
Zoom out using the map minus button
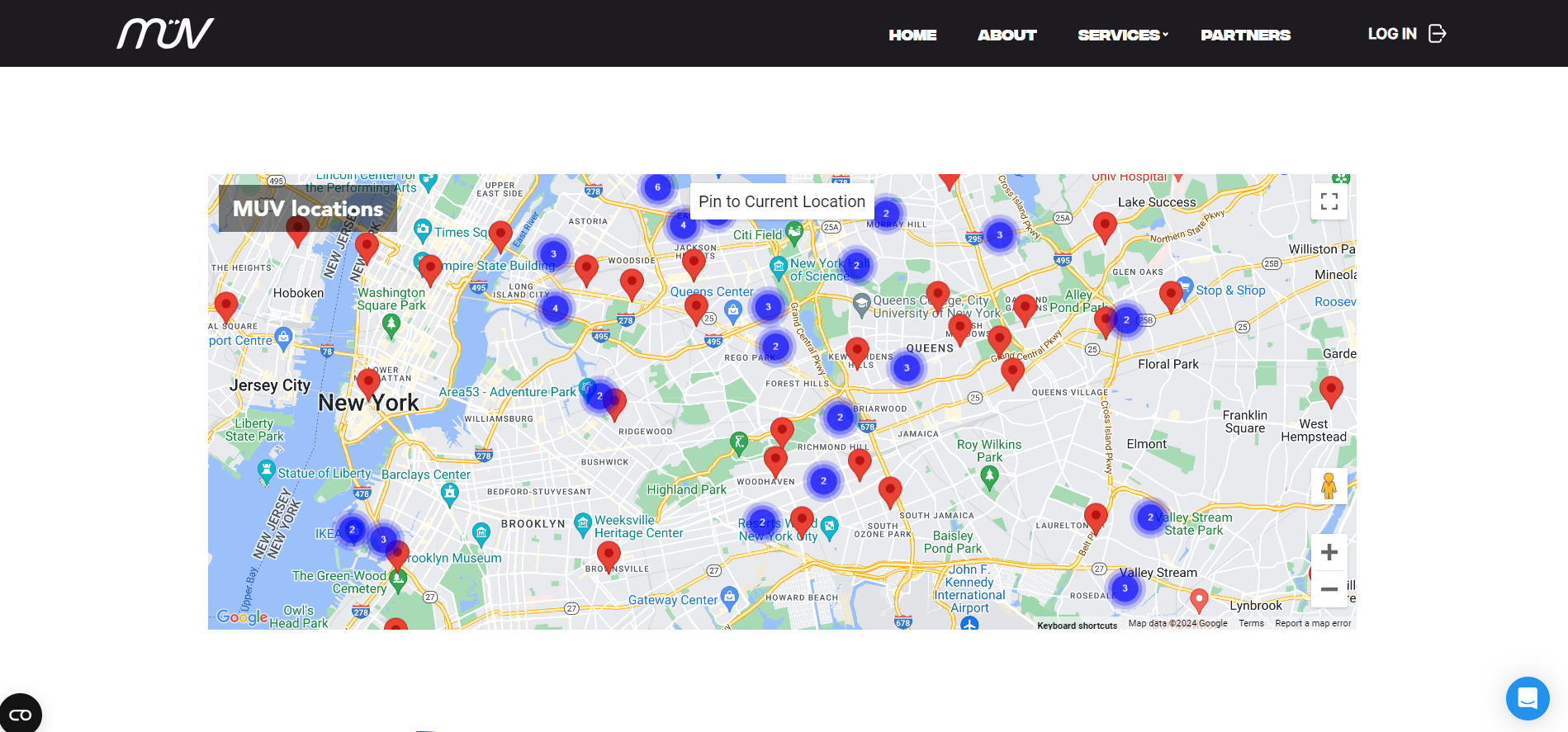point(1329,589)
